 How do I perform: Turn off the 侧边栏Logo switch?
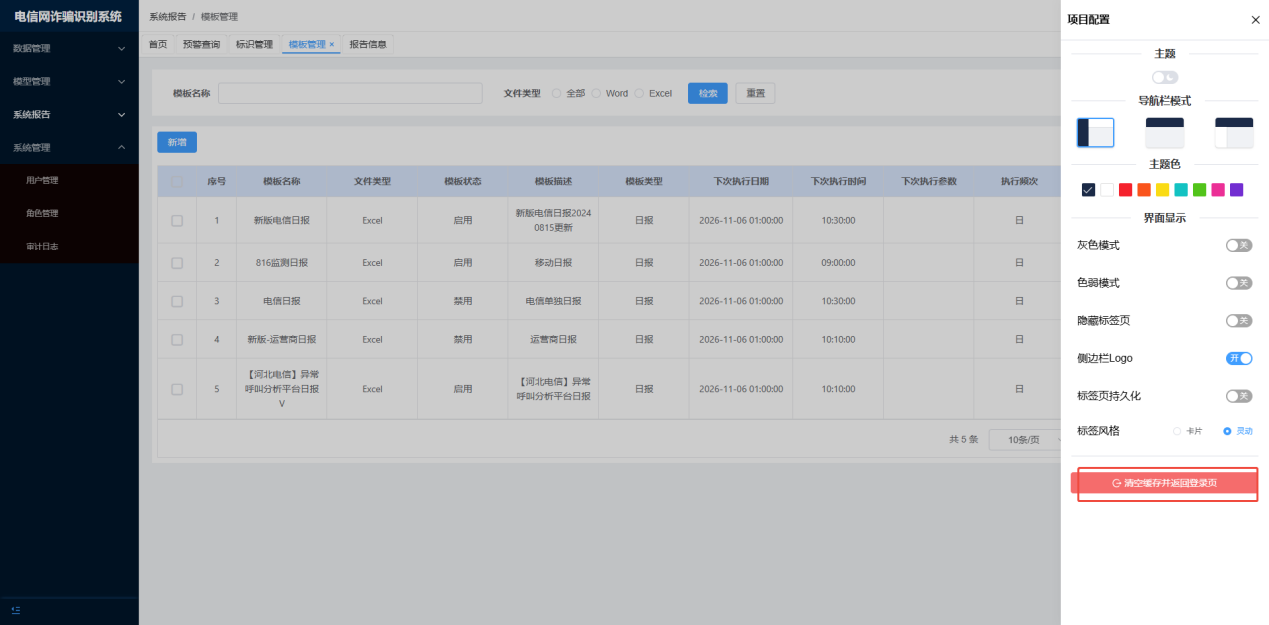(1239, 358)
